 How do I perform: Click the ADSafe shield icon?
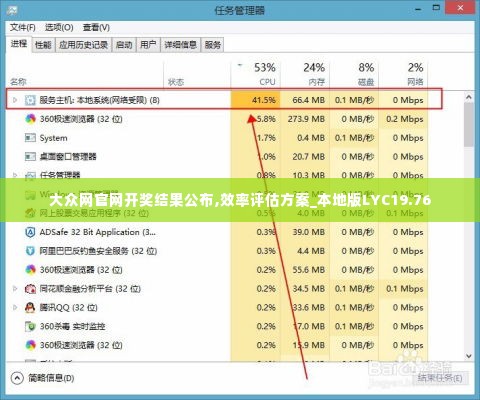point(30,232)
